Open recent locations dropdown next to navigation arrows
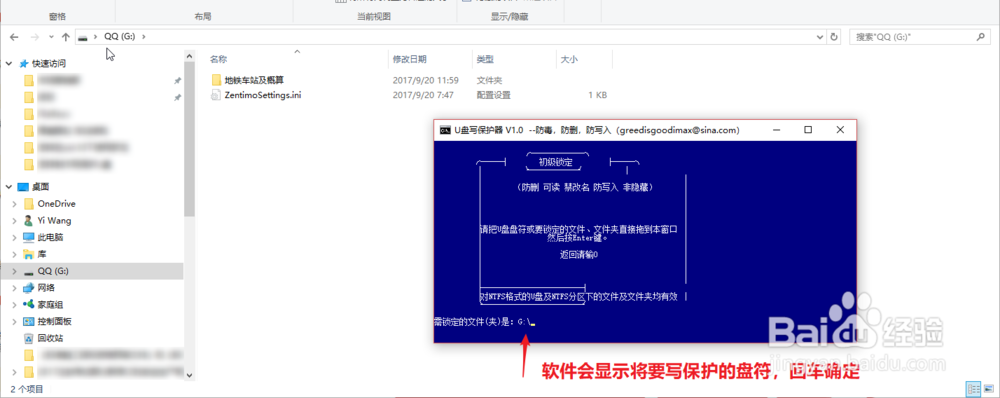This screenshot has width=1000, height=398. click(52, 37)
